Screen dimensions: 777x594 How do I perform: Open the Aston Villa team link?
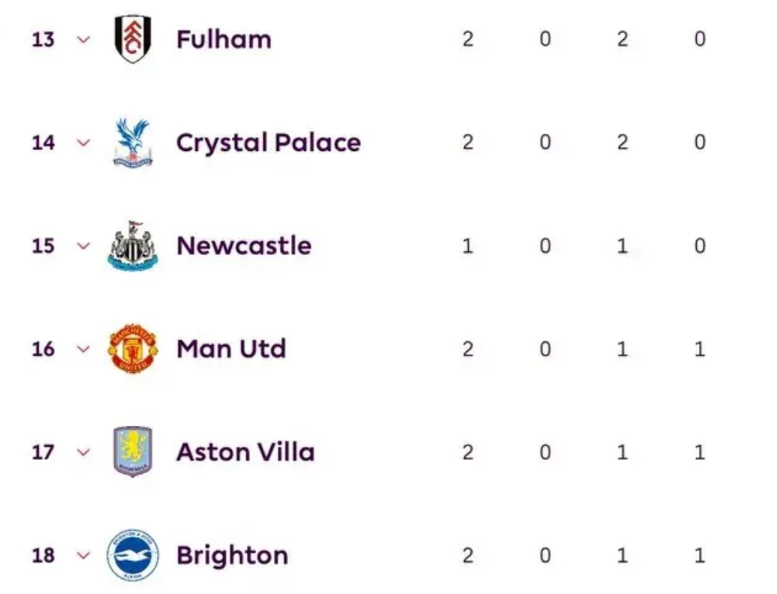tap(245, 452)
